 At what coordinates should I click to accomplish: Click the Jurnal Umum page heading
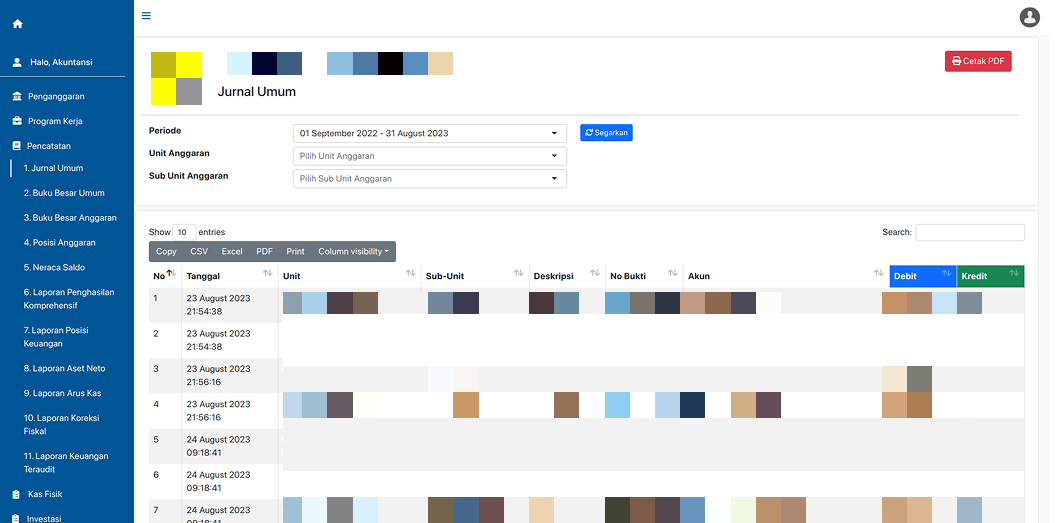tap(256, 92)
